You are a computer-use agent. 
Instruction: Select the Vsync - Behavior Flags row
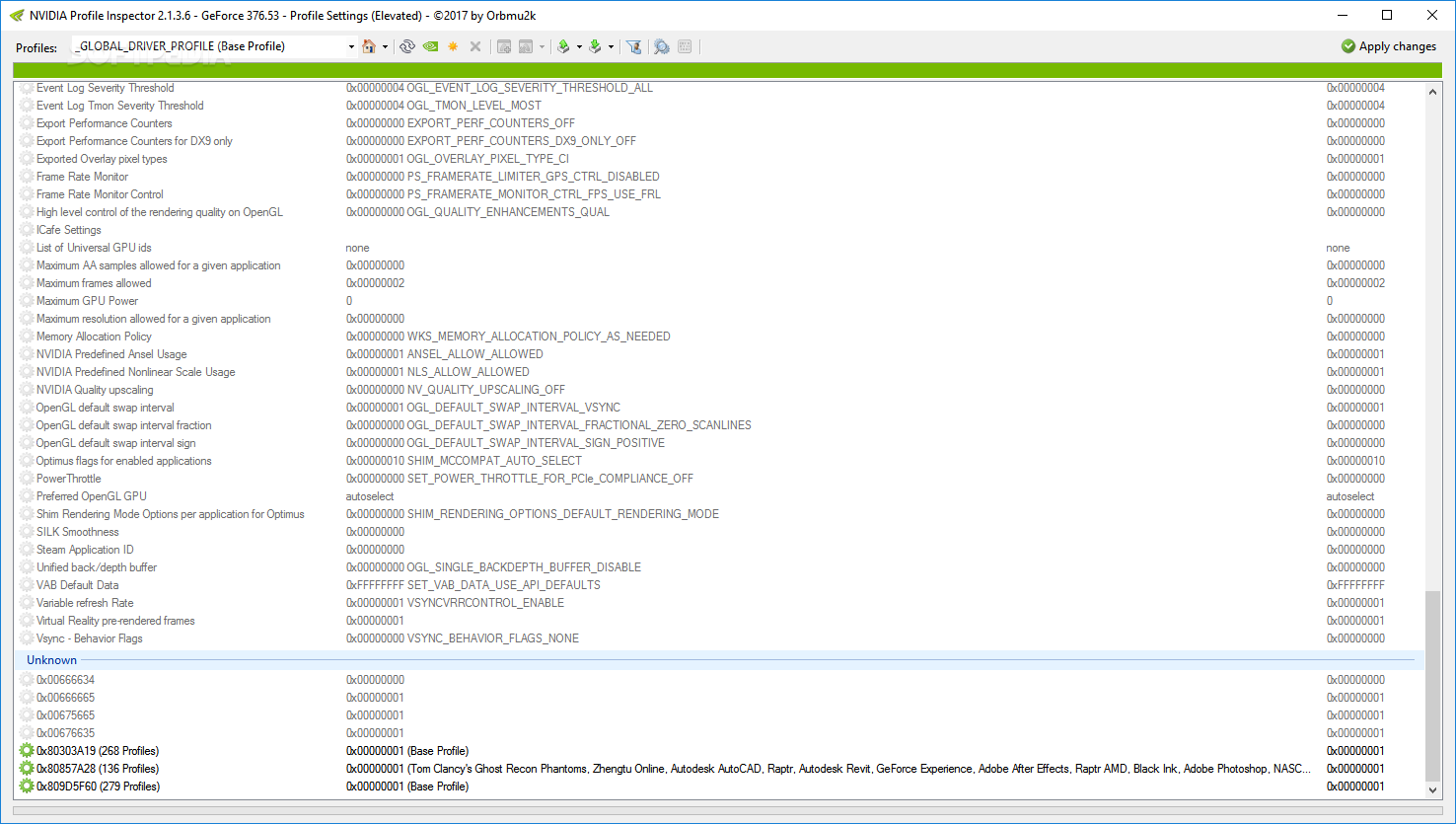click(x=719, y=638)
